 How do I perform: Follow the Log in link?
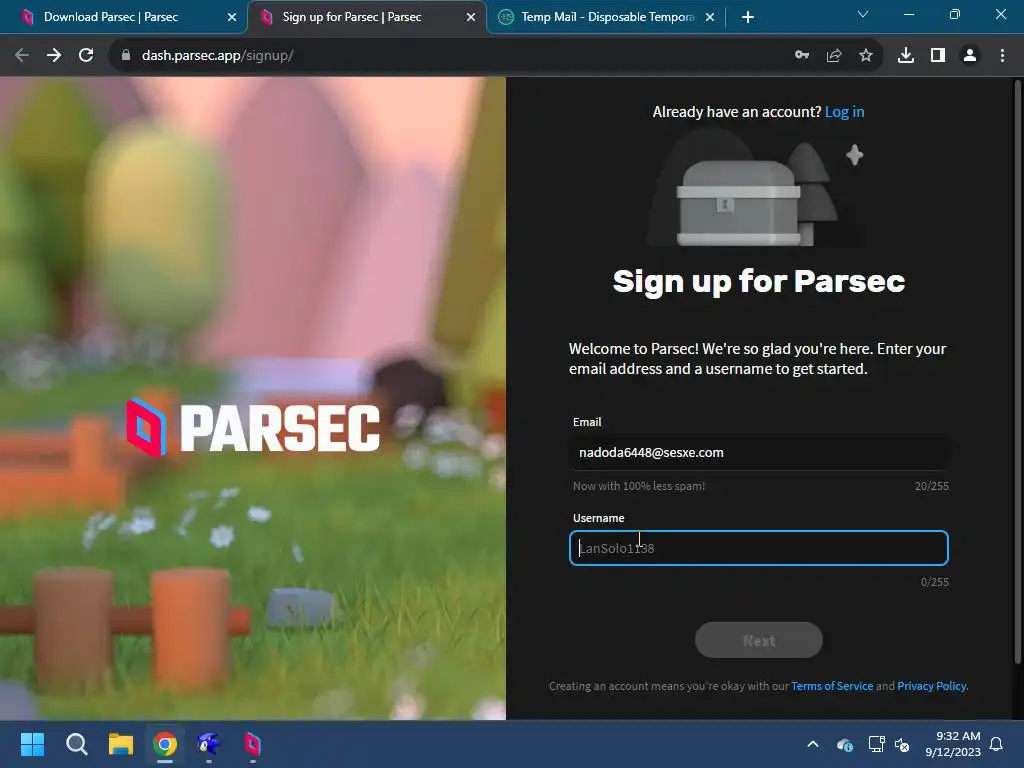(x=844, y=112)
